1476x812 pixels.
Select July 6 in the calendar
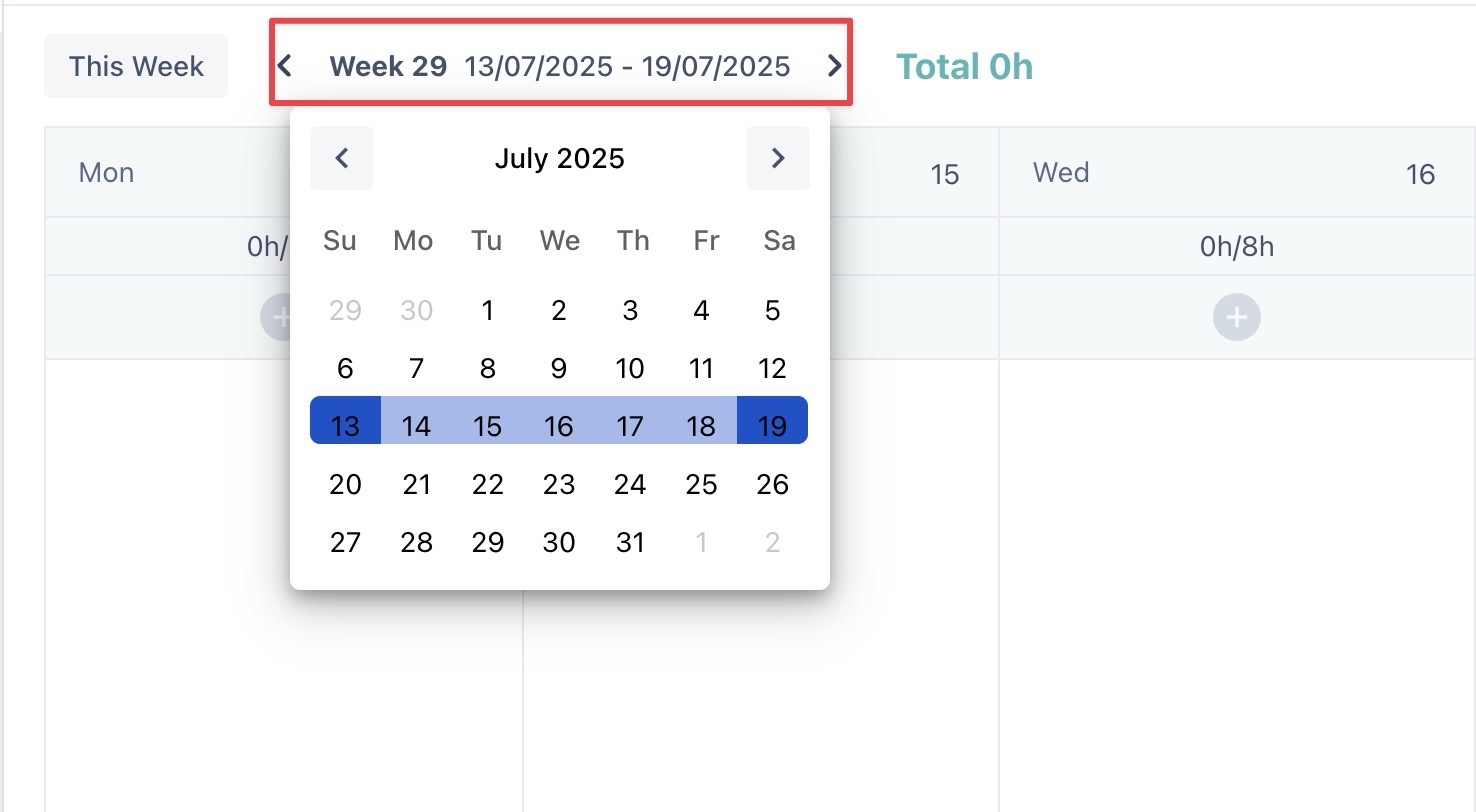[345, 369]
